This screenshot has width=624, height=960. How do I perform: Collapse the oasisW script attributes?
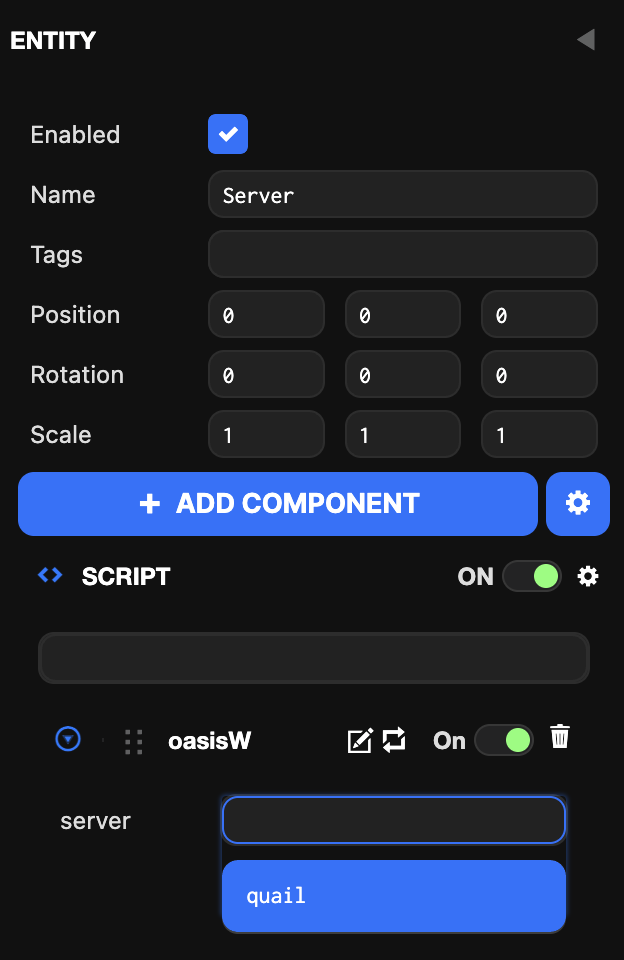tap(68, 740)
